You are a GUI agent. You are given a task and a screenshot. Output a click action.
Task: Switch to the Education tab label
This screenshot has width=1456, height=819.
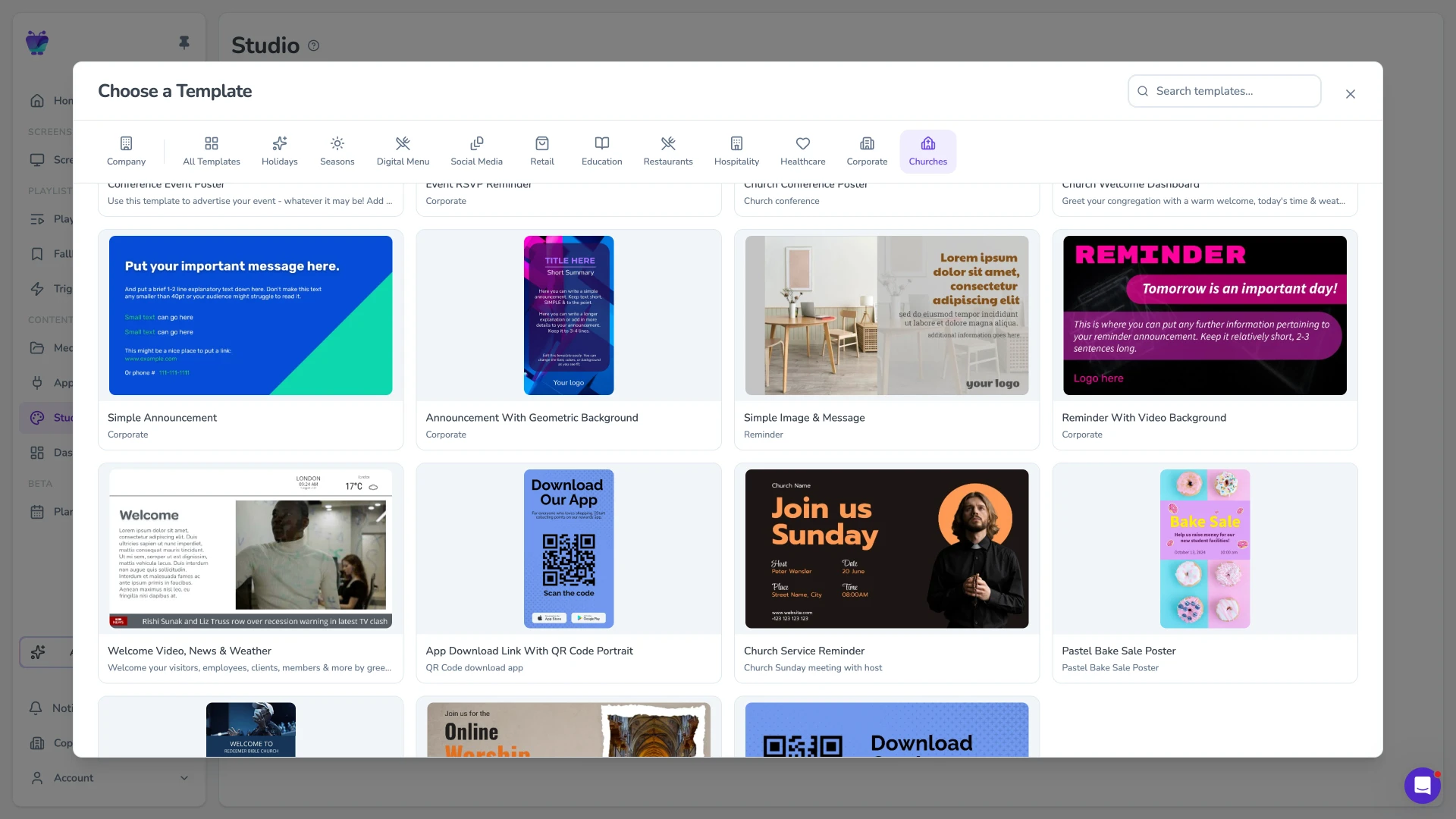pos(602,162)
